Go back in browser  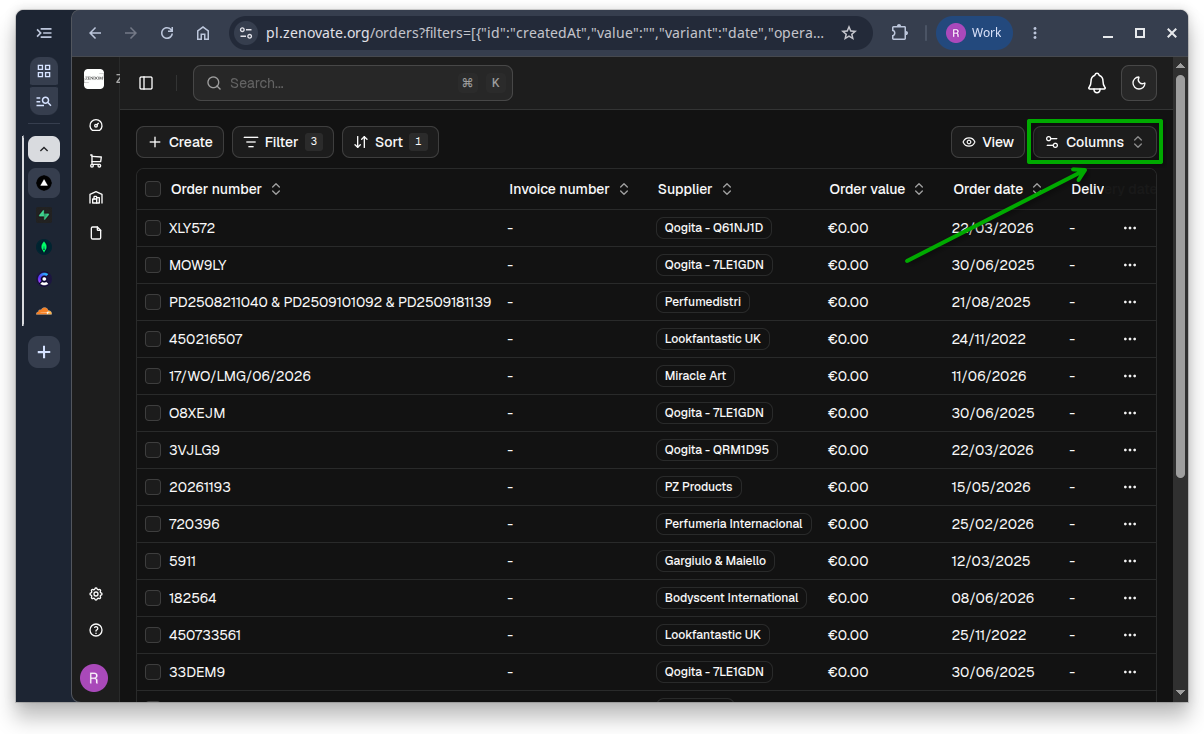coord(95,33)
